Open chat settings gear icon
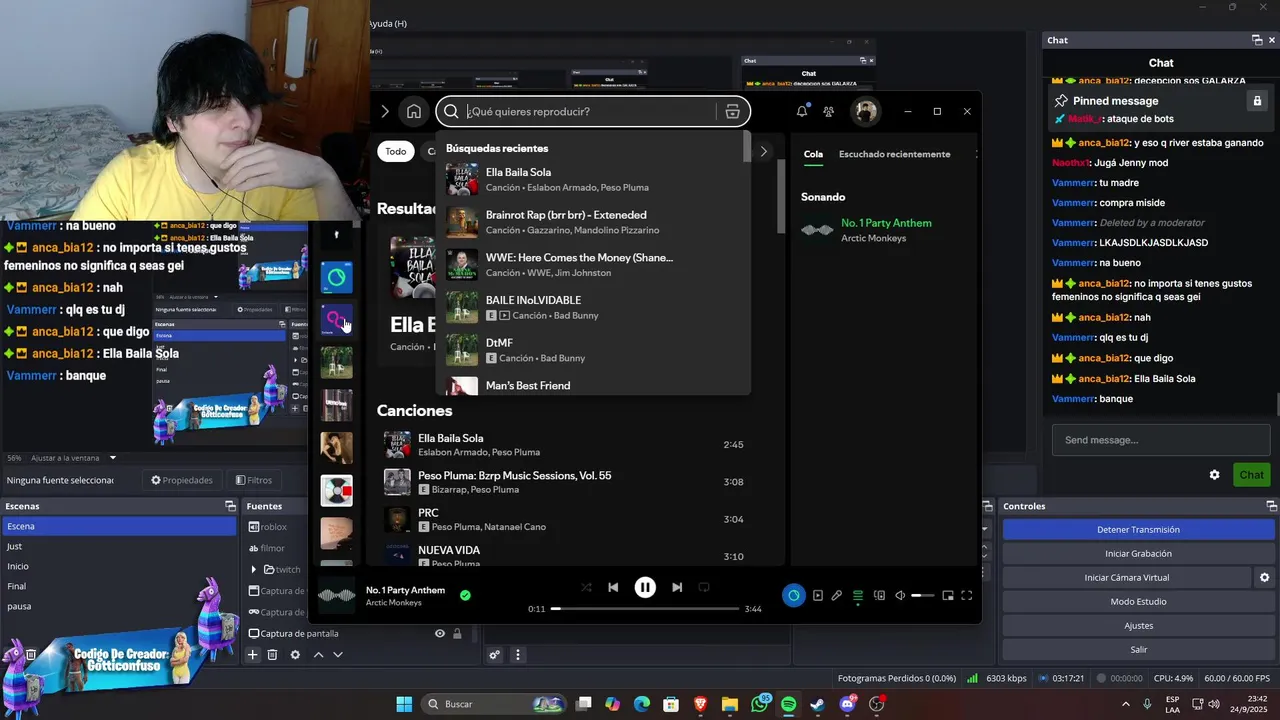 tap(1214, 475)
